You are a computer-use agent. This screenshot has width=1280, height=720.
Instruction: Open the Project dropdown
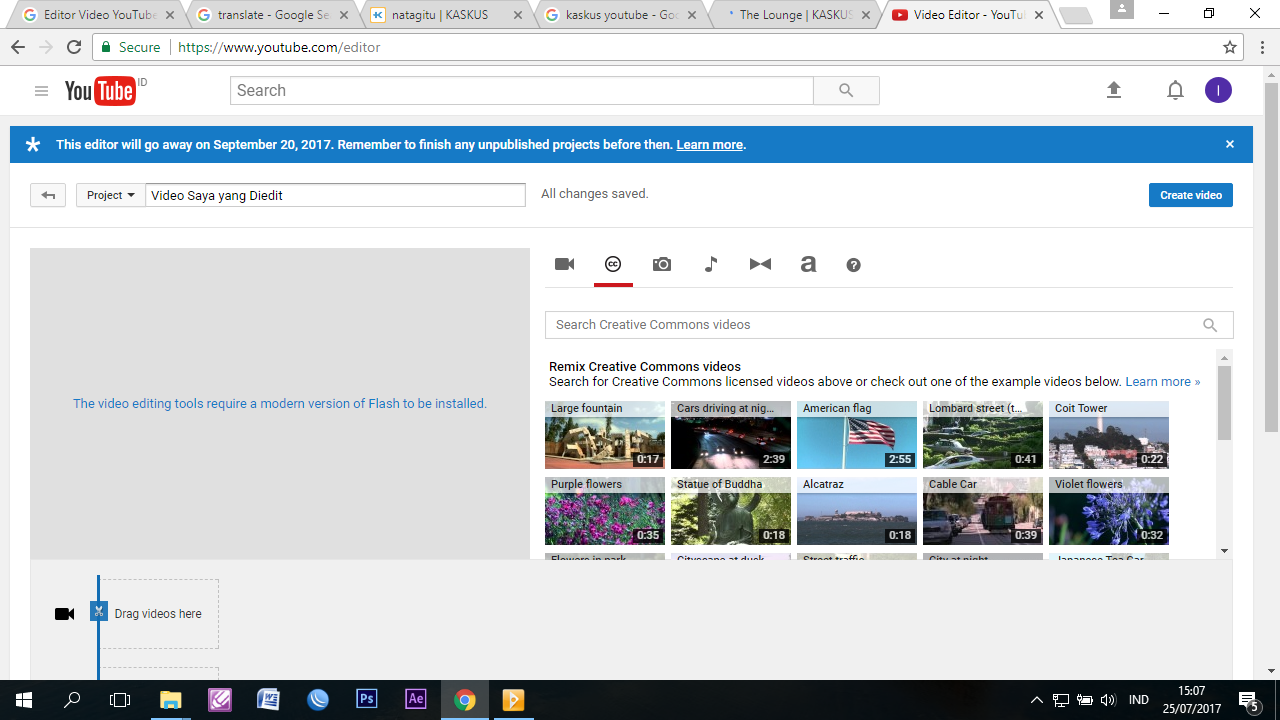point(110,195)
